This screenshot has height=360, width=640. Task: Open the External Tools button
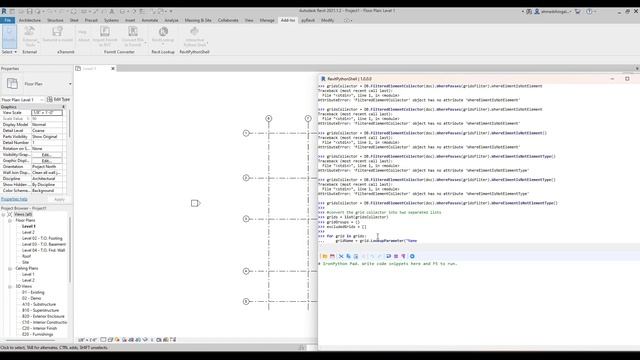(x=30, y=36)
